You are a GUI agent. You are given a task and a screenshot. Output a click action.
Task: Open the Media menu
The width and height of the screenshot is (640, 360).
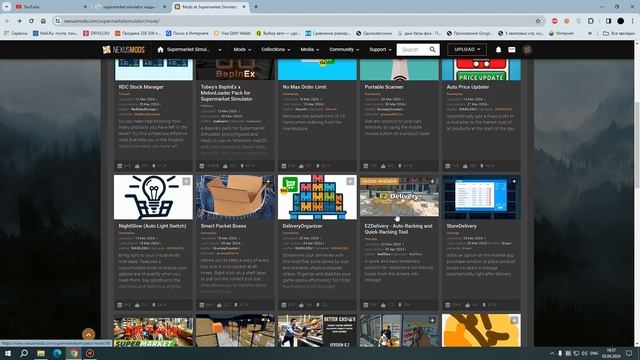tap(310, 49)
